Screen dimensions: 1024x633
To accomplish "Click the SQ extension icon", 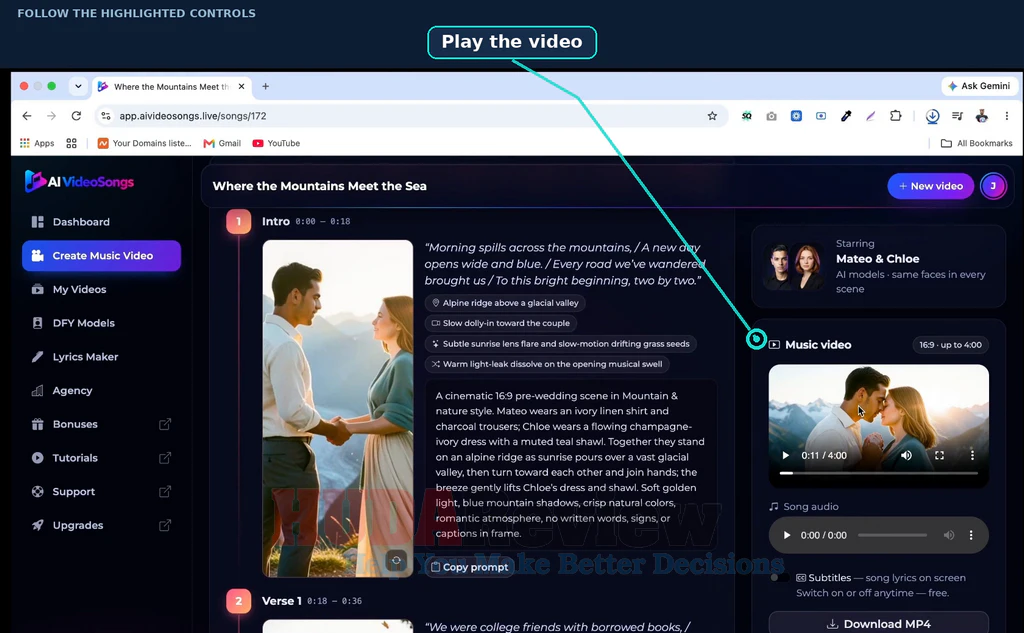I will coord(746,116).
